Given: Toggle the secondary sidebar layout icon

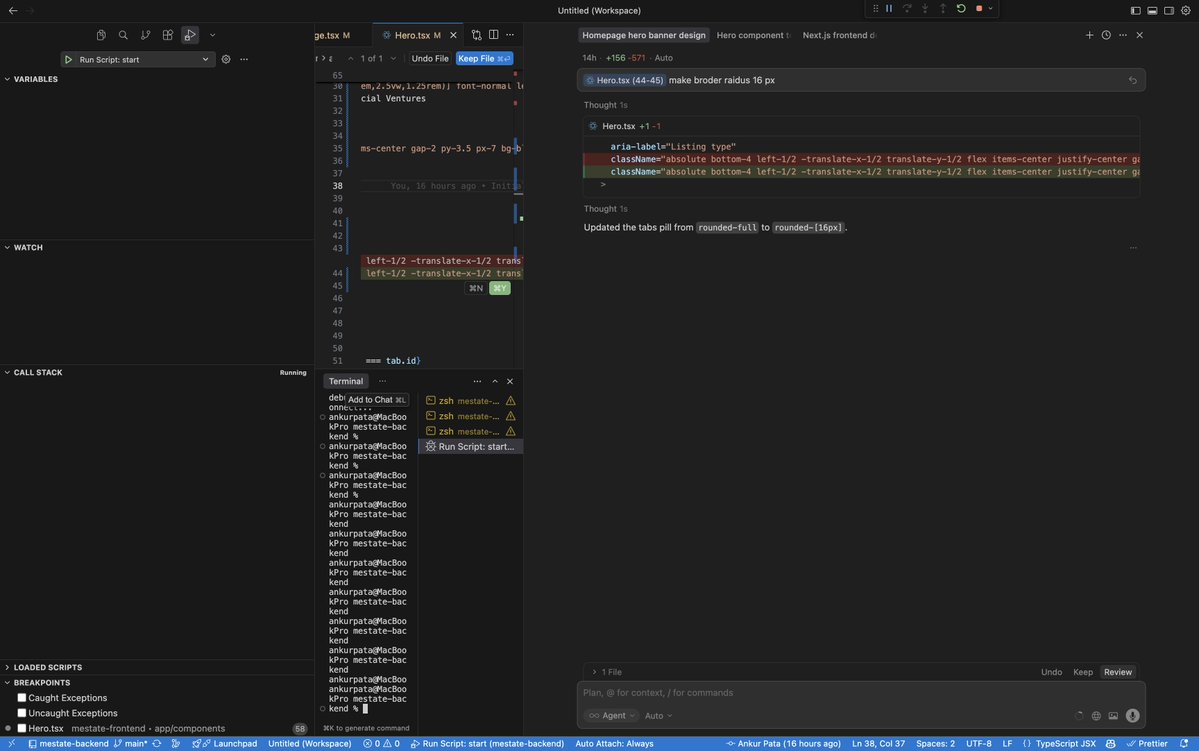Looking at the screenshot, I should pos(1169,11).
